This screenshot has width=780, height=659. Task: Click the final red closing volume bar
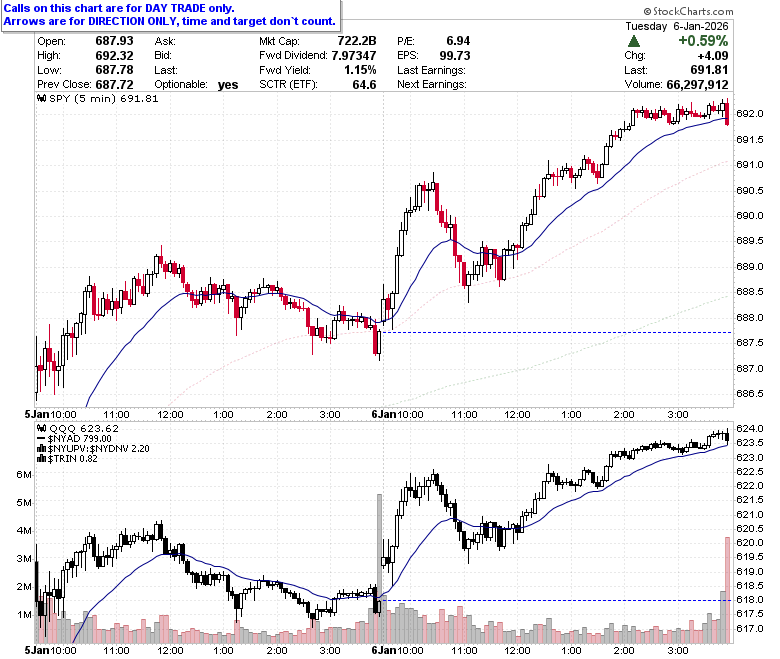pos(727,590)
